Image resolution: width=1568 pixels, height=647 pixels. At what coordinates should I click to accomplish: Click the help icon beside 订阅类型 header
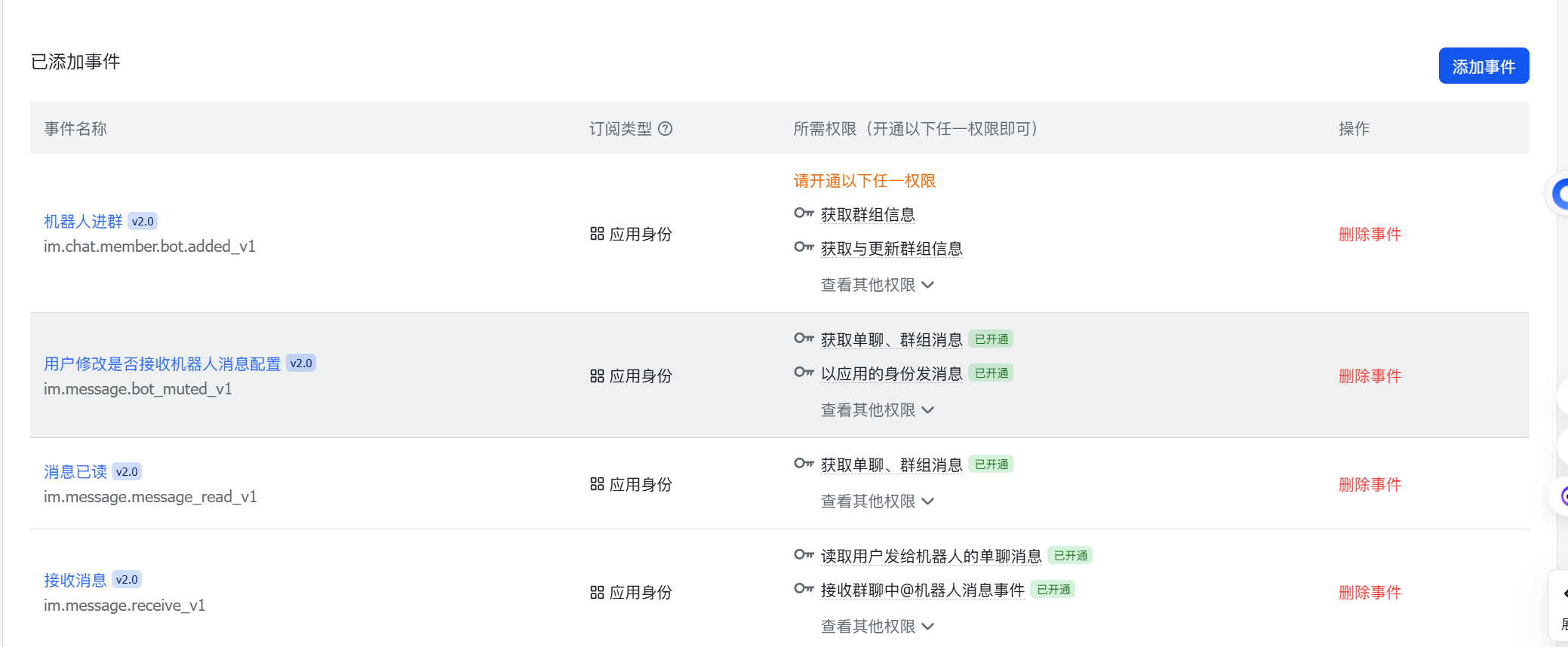point(665,129)
